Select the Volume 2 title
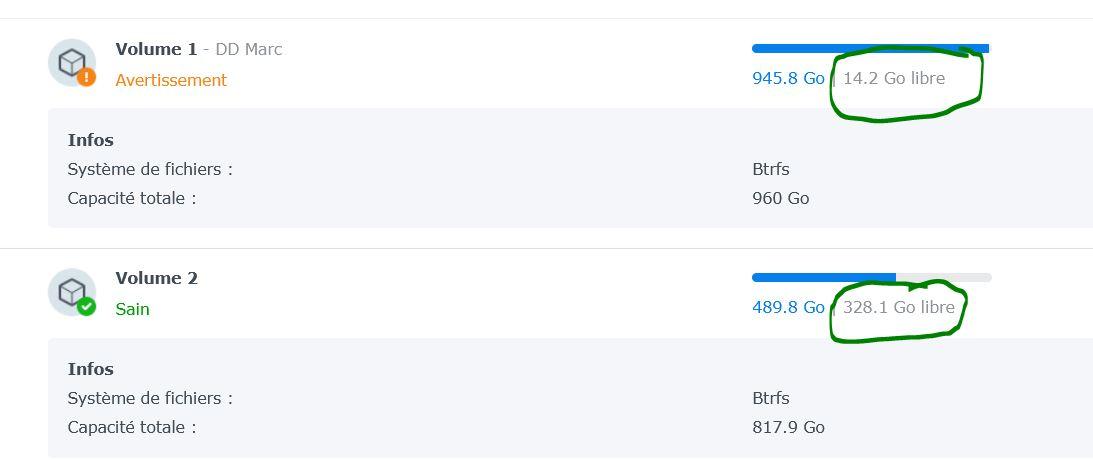Screen dimensions: 1093x460 click(x=157, y=279)
